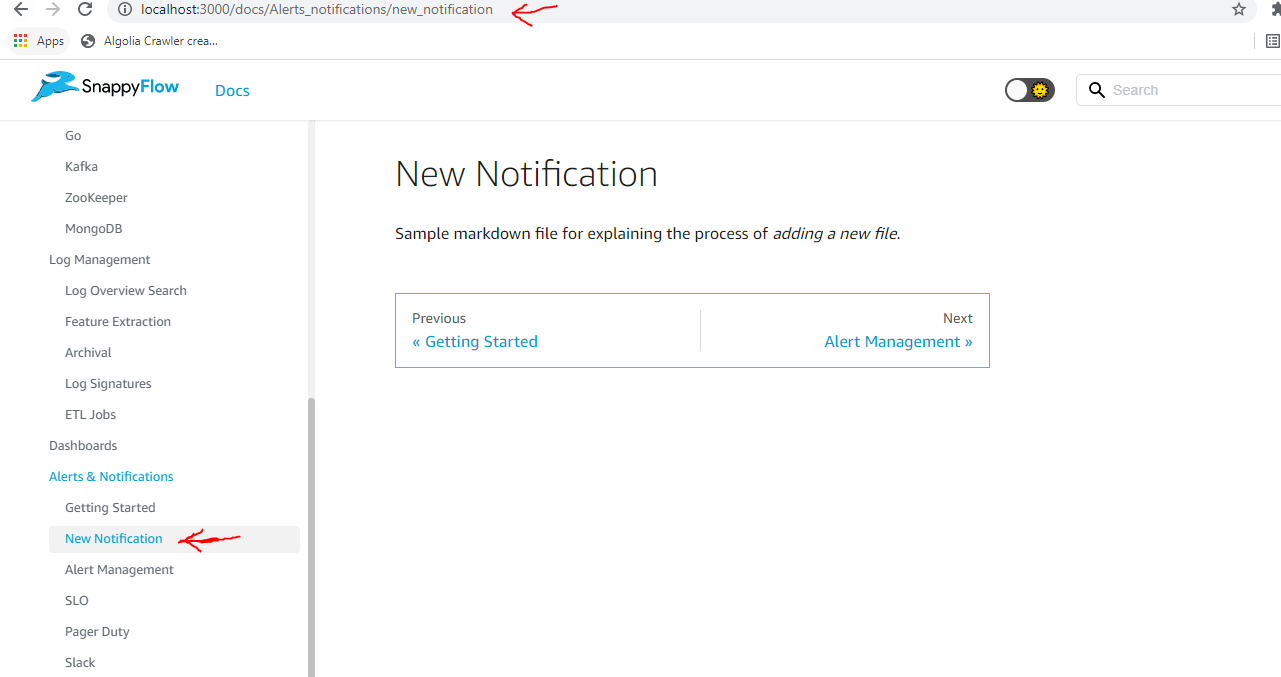This screenshot has width=1281, height=677.
Task: Reload the page with the refresh icon
Action: coord(86,10)
